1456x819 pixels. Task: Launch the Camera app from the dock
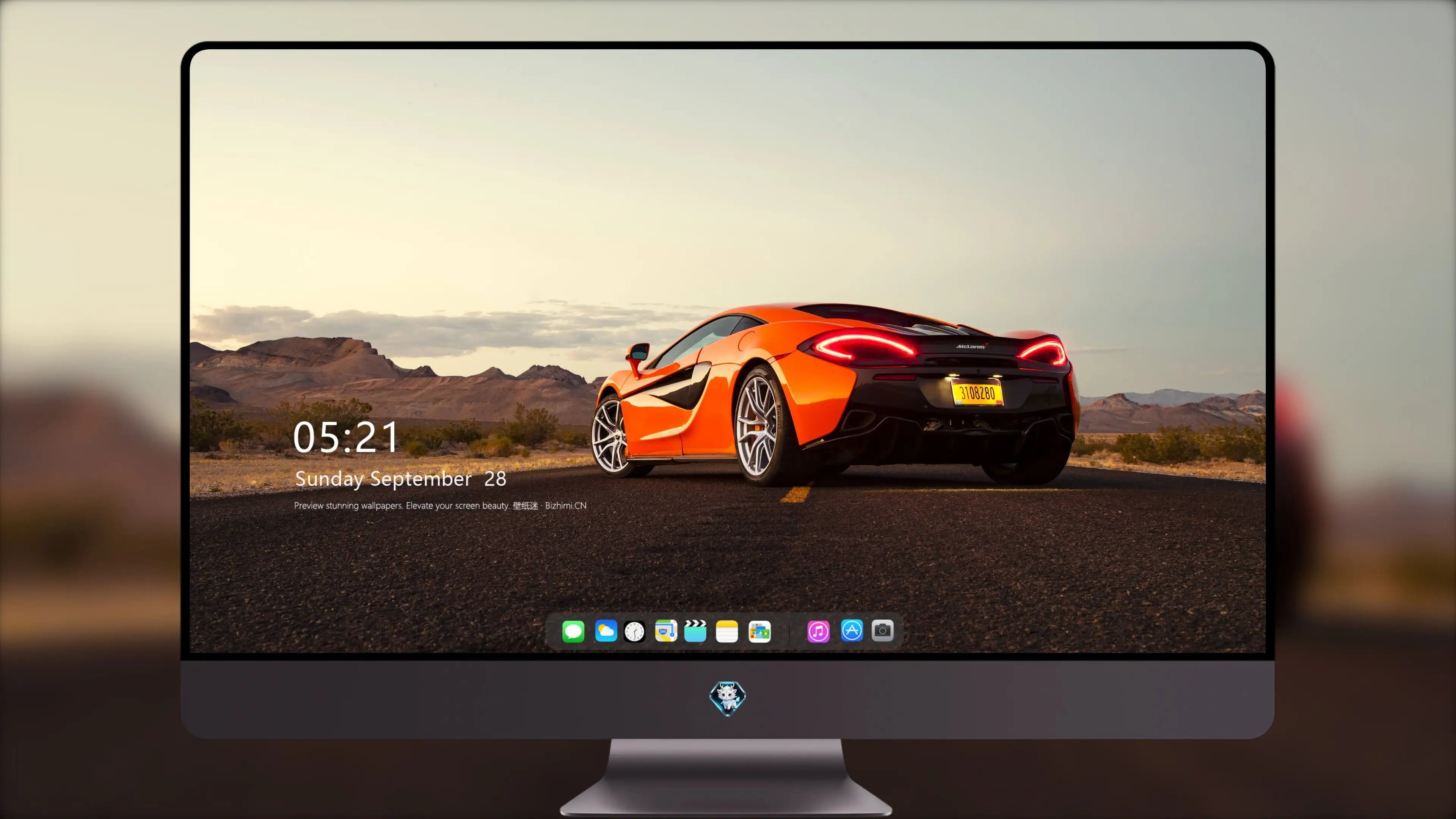tap(882, 630)
